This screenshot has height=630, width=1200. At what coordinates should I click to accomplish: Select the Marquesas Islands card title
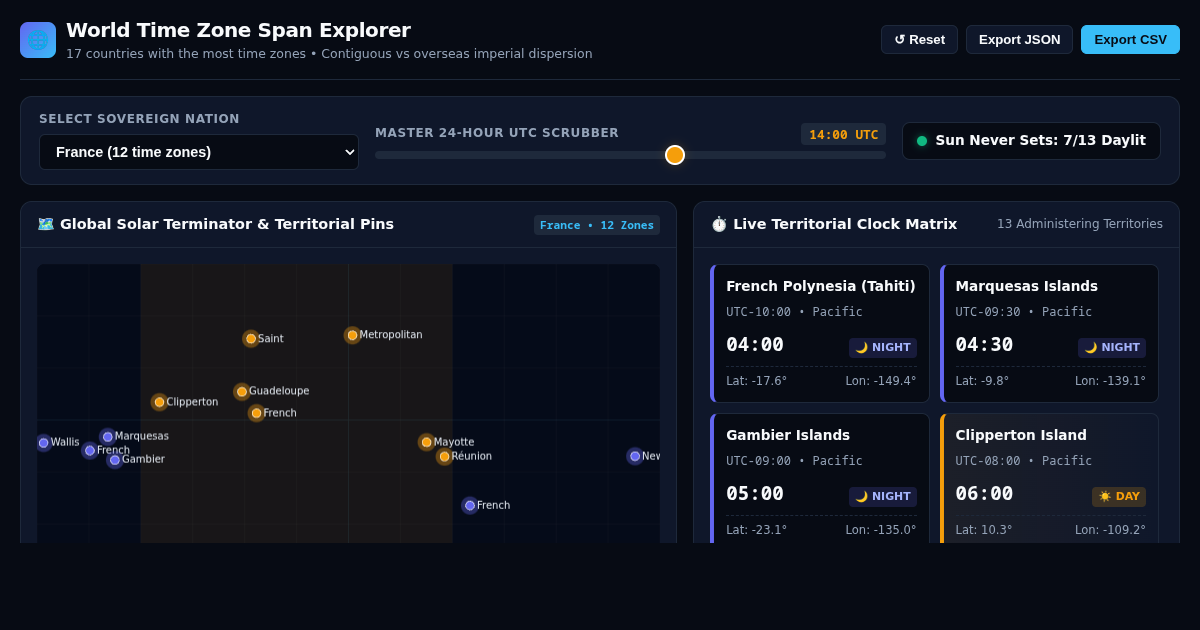click(1026, 286)
